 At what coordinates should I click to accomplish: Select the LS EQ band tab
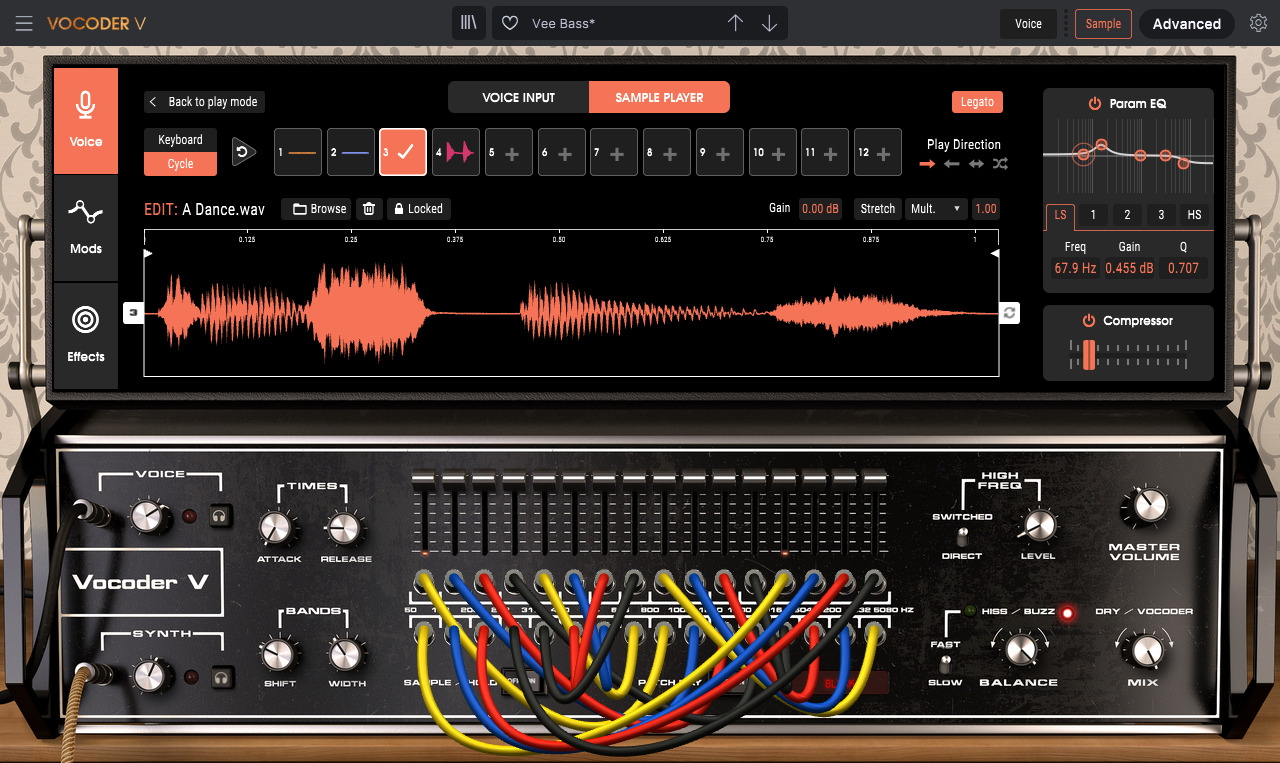pyautogui.click(x=1060, y=215)
